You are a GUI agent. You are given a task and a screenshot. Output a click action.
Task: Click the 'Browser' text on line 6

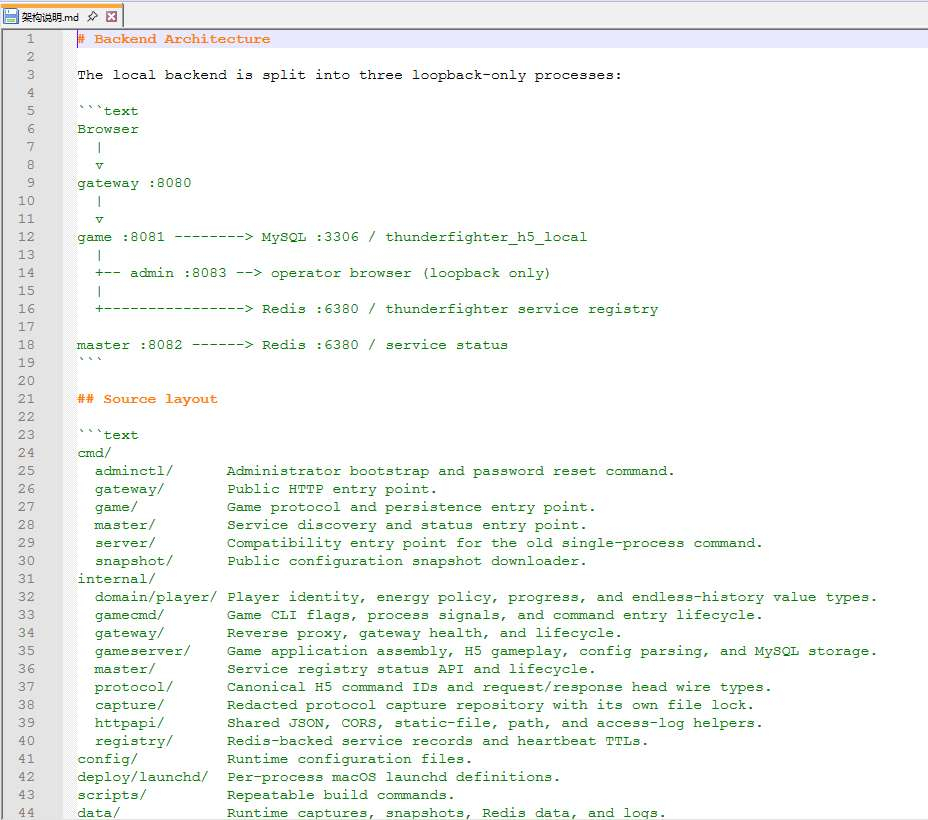pos(108,129)
